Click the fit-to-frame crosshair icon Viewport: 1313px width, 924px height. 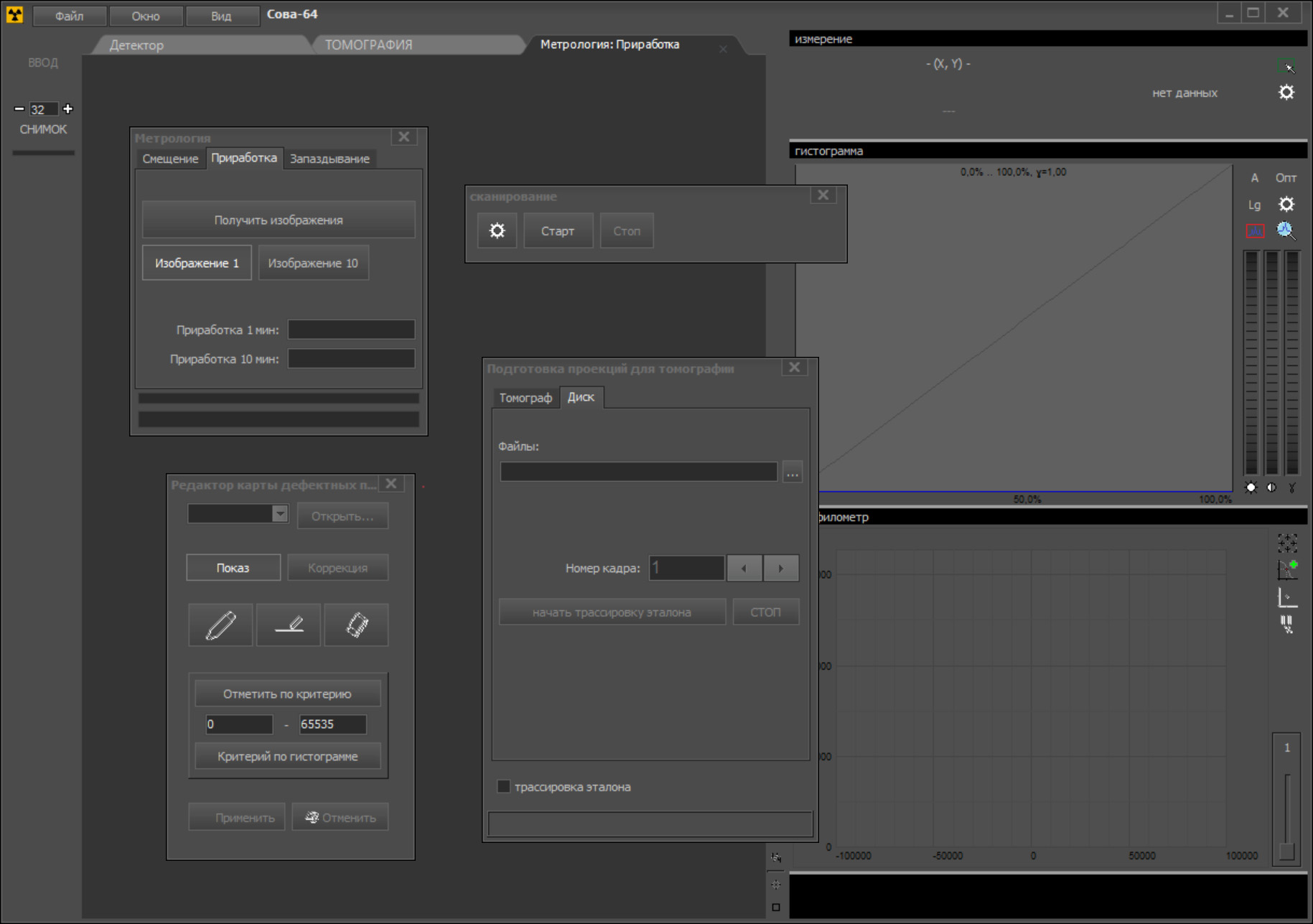(1287, 543)
